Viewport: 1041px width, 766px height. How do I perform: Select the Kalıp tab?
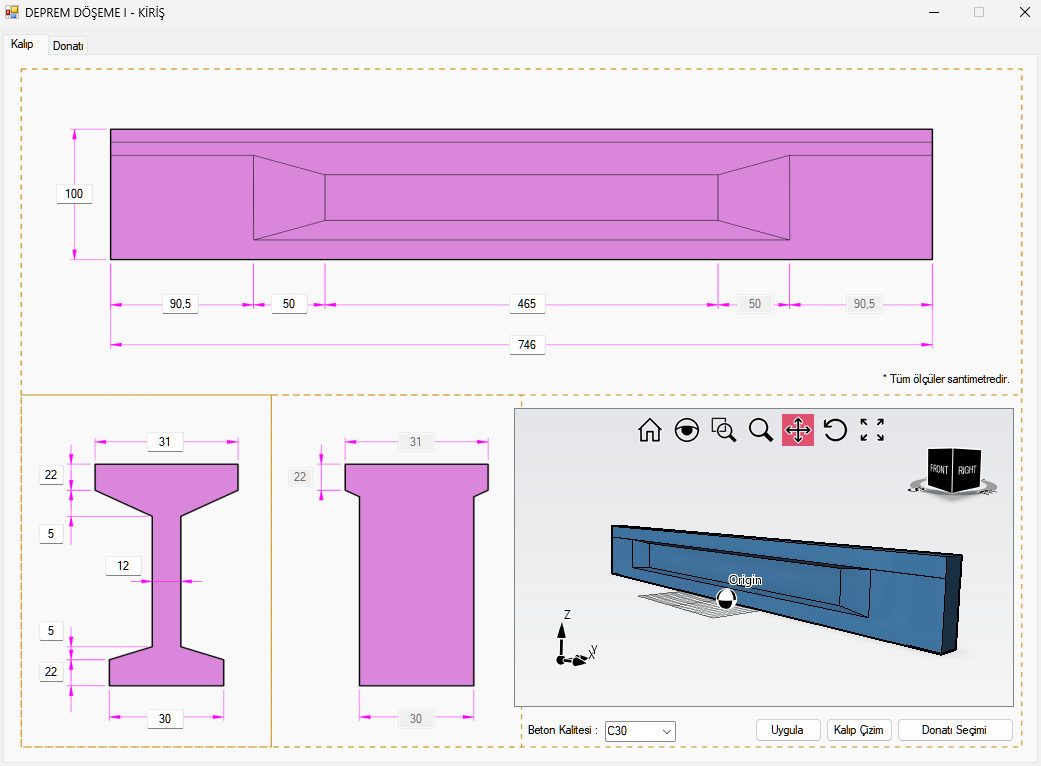click(22, 45)
